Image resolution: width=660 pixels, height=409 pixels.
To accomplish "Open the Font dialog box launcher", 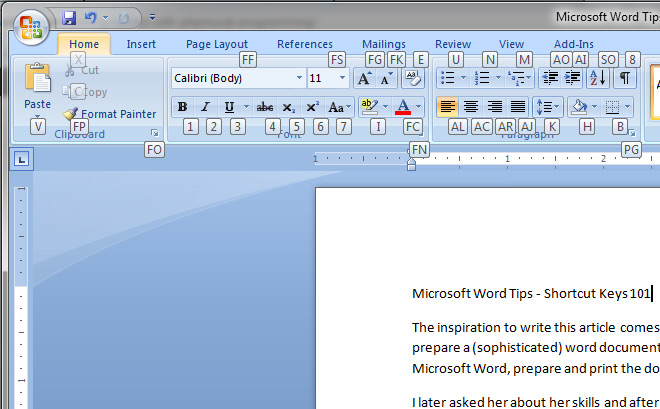I will click(x=421, y=133).
